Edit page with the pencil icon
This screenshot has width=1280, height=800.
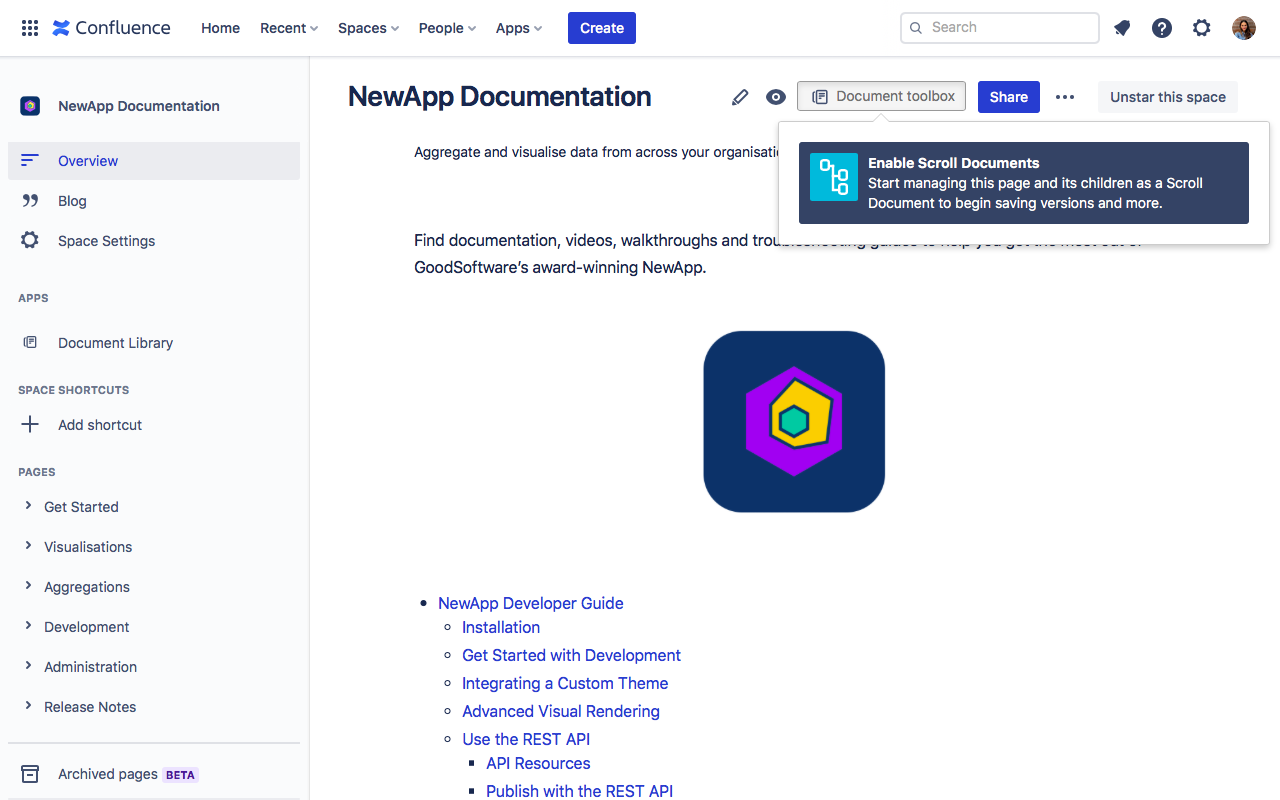[x=740, y=97]
